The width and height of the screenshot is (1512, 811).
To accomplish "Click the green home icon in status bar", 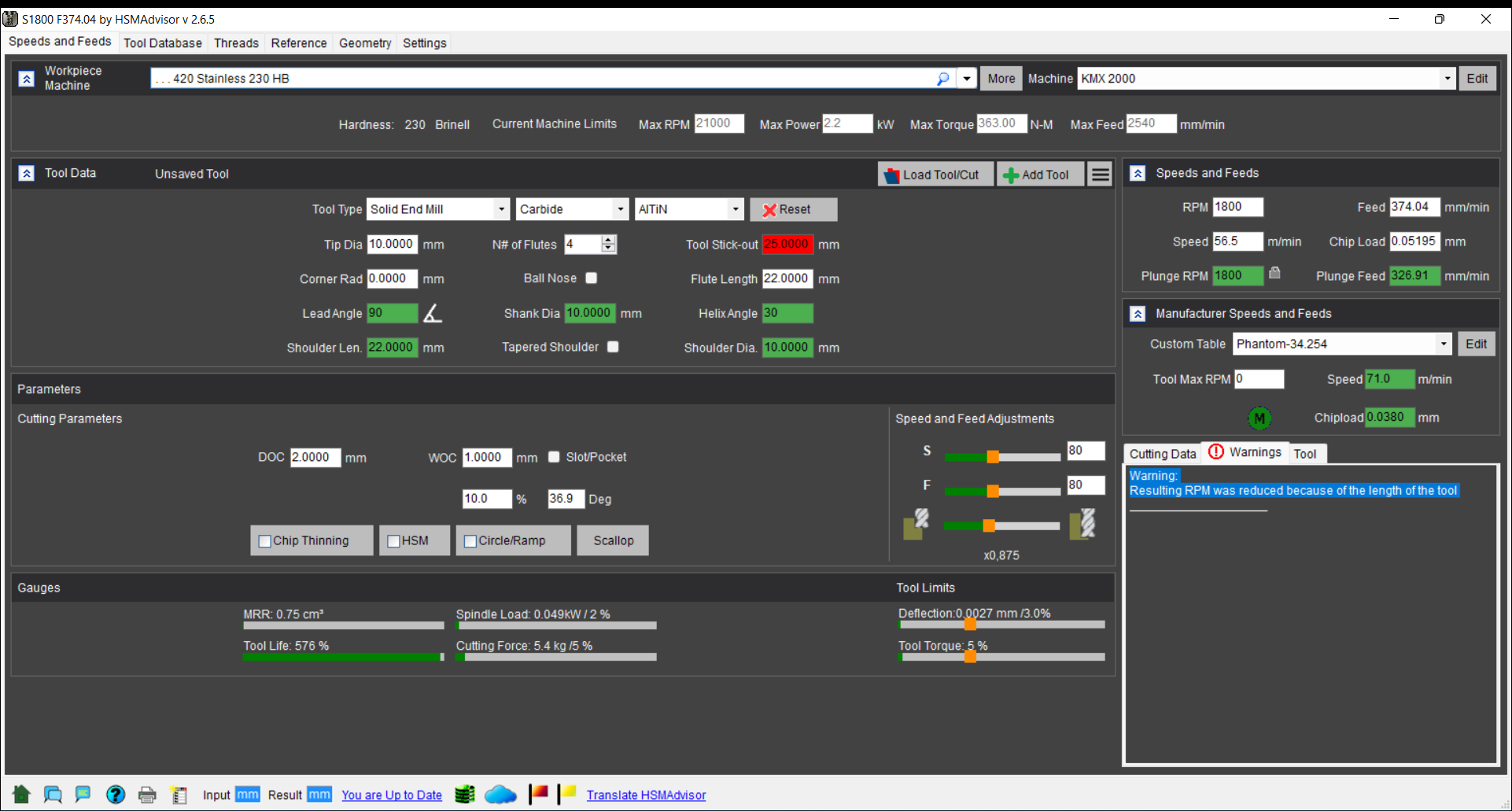I will click(x=21, y=794).
